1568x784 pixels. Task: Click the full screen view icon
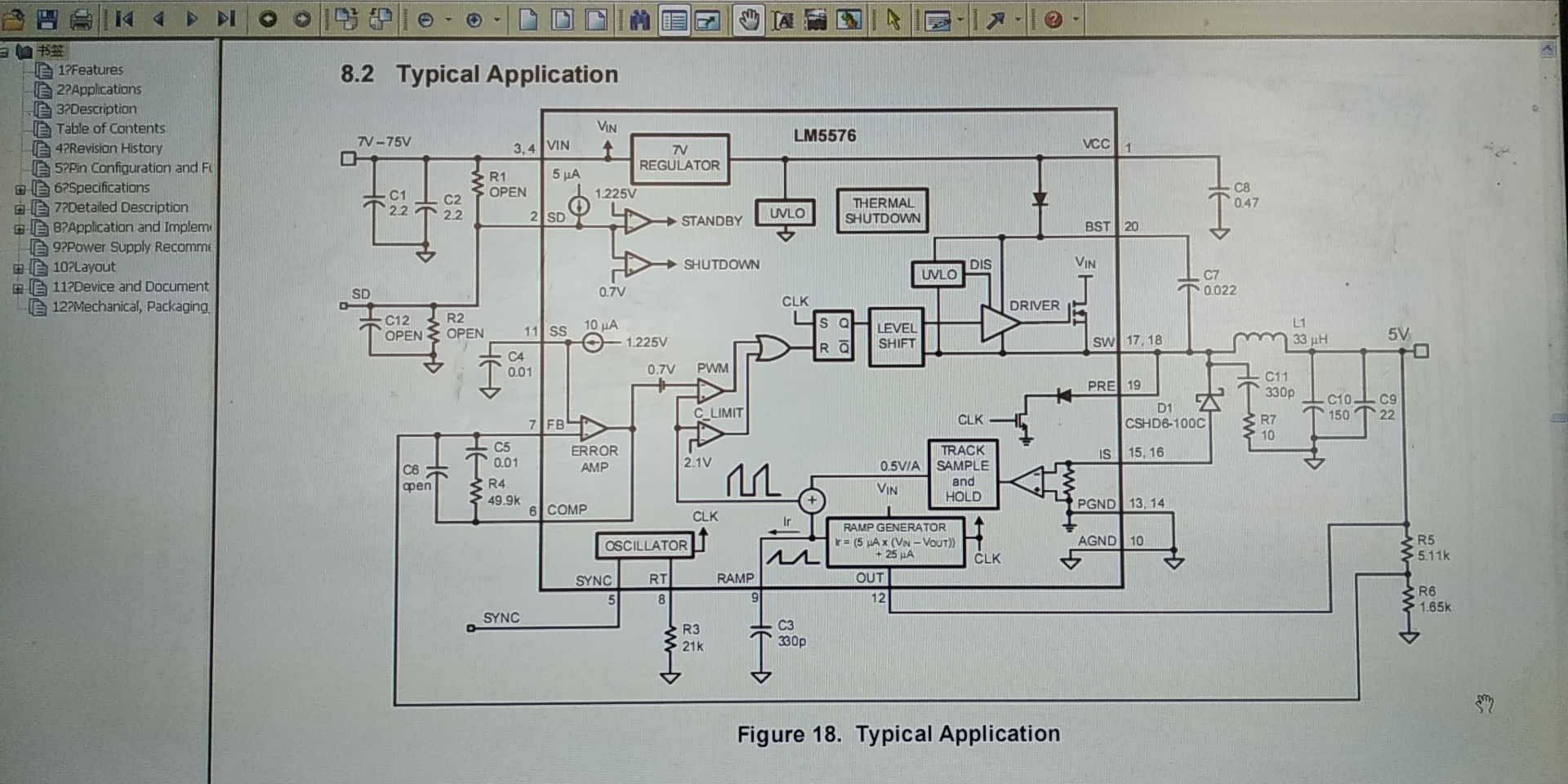click(x=707, y=20)
